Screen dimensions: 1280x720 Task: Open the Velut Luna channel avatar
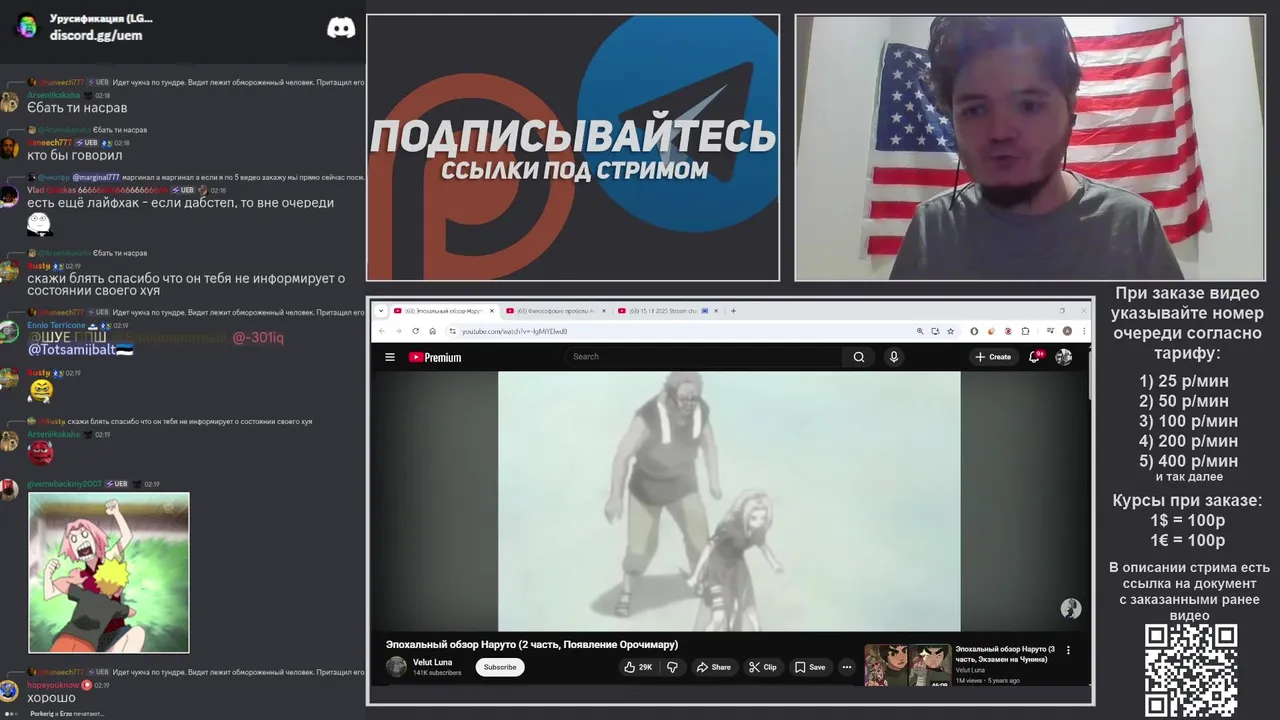point(396,667)
